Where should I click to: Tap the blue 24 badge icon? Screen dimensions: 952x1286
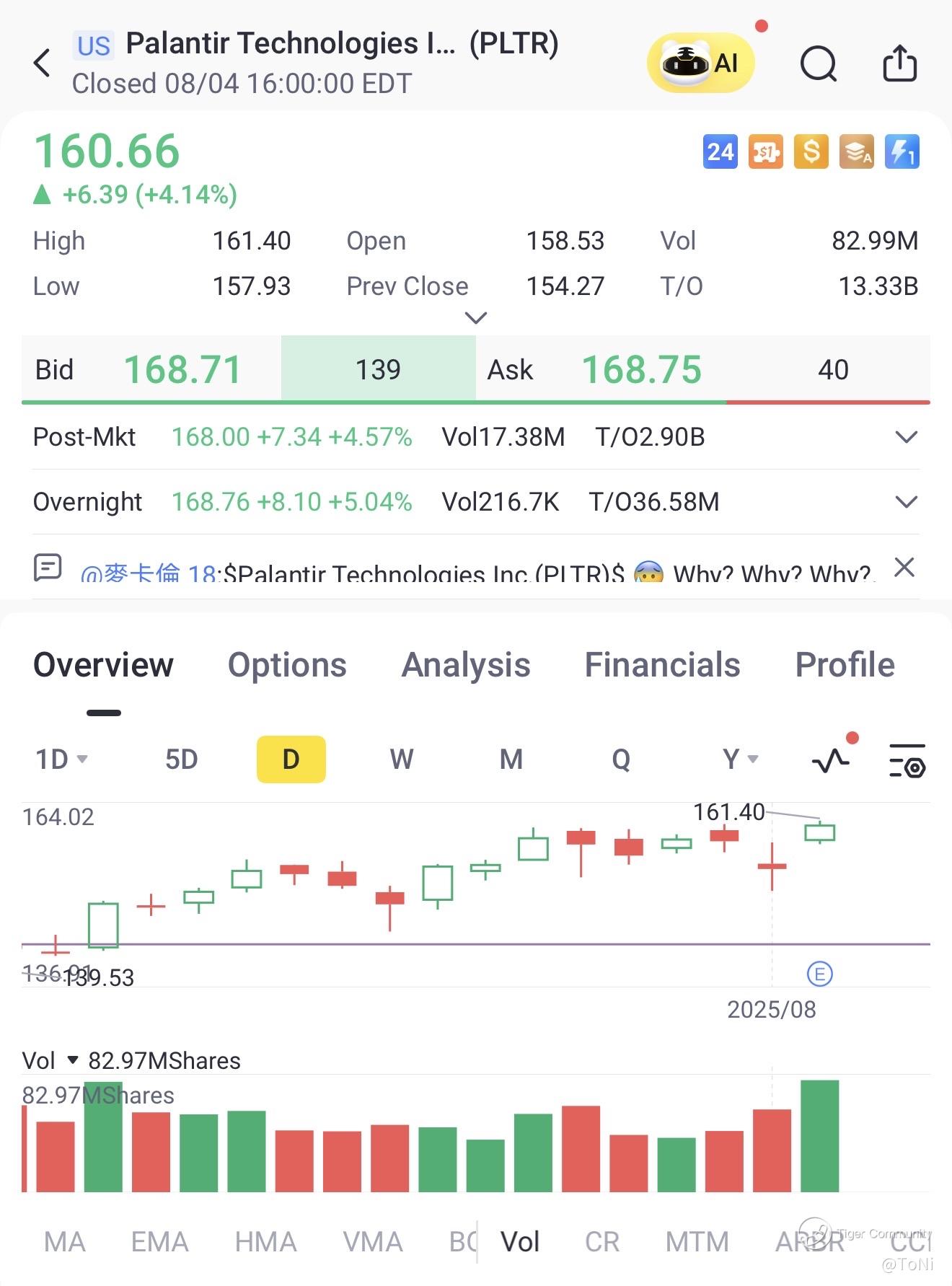(x=720, y=152)
